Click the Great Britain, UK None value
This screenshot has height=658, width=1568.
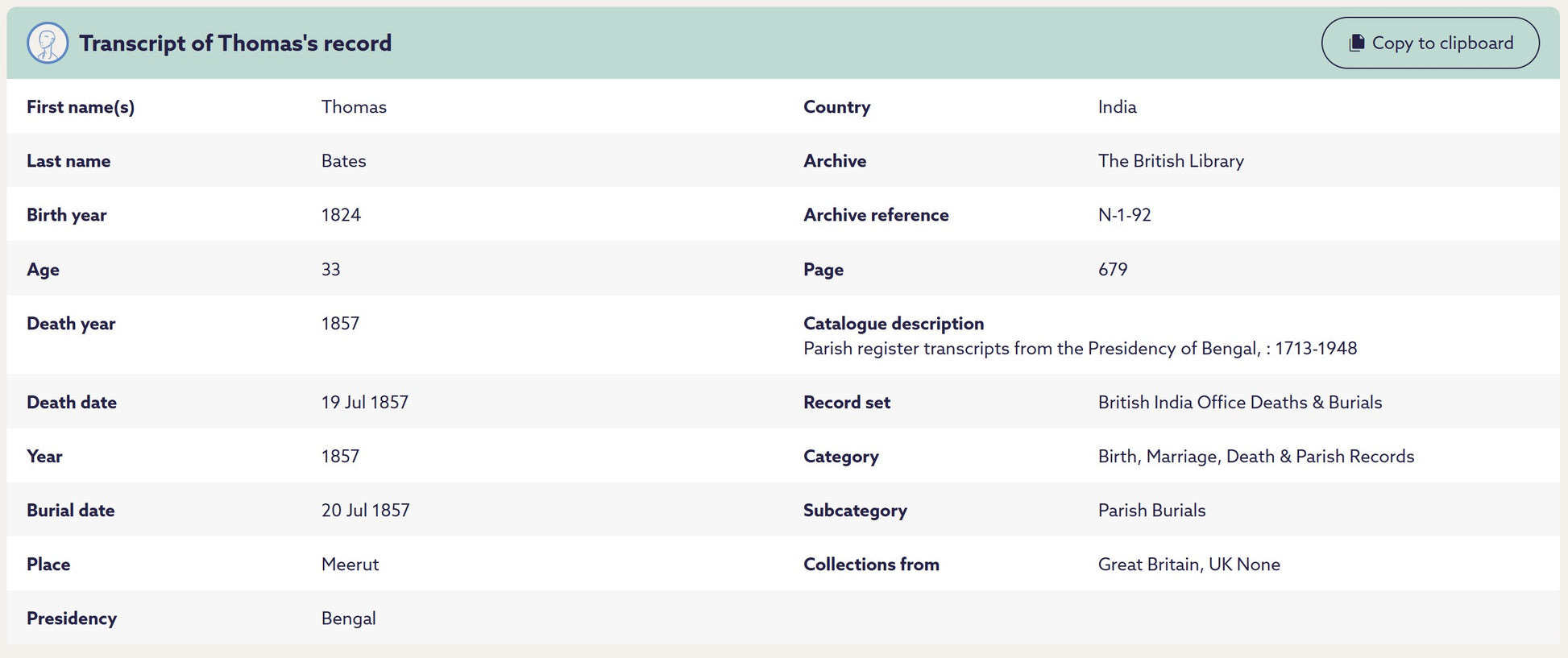(x=1188, y=565)
